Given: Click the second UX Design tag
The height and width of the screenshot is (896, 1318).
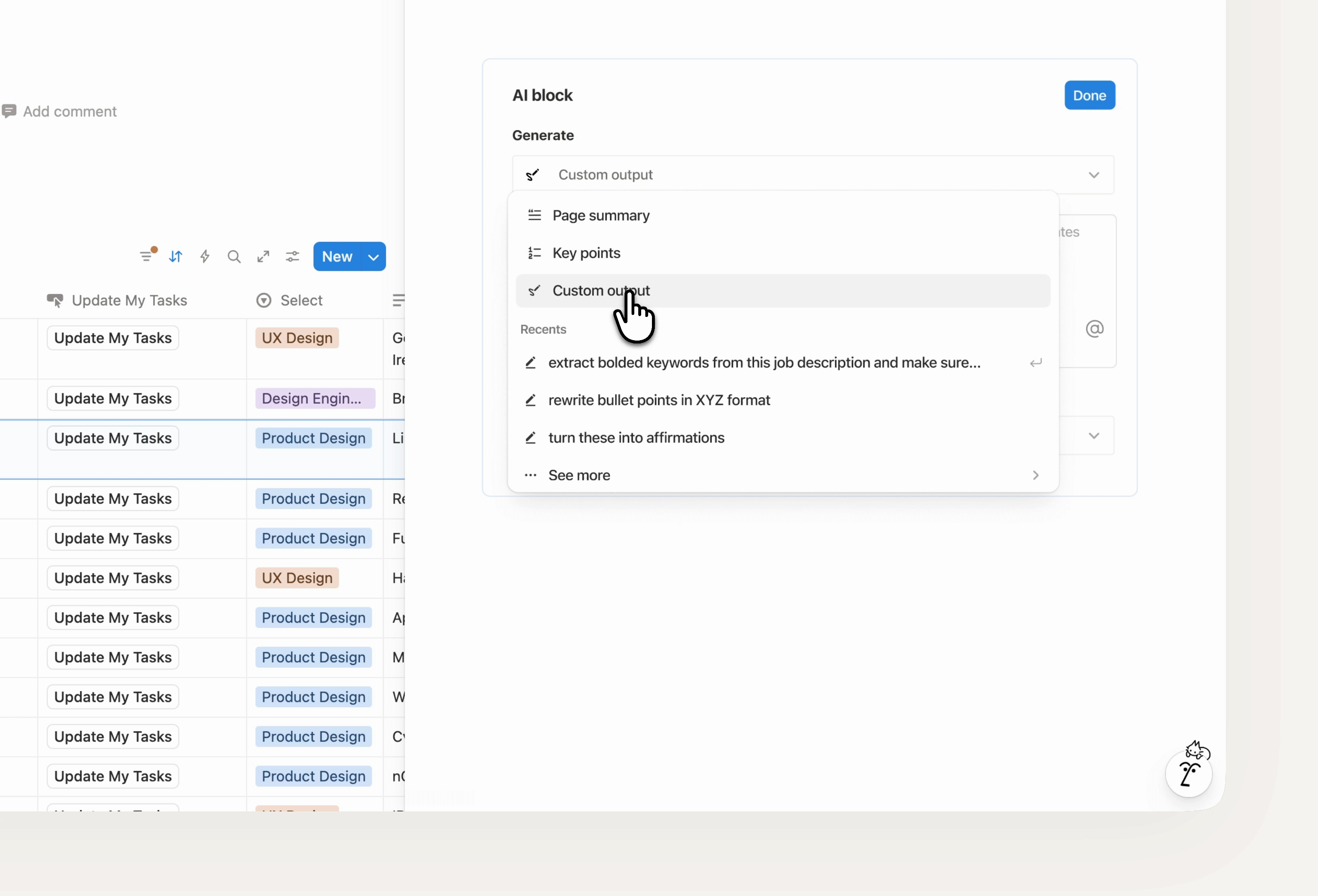Looking at the screenshot, I should pos(297,578).
